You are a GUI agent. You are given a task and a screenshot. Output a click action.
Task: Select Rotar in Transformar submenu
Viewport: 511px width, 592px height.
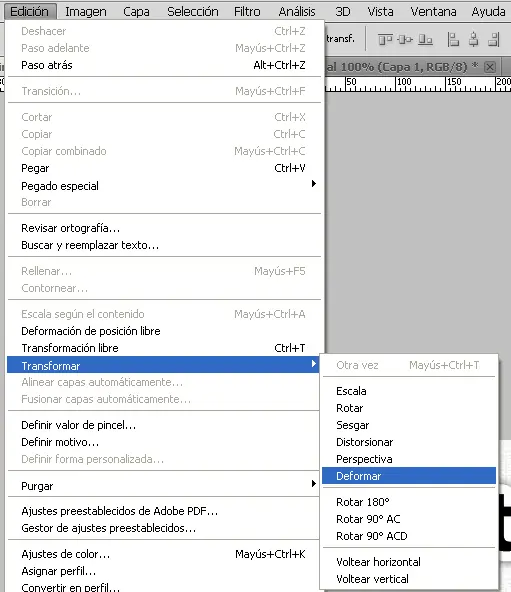point(409,408)
